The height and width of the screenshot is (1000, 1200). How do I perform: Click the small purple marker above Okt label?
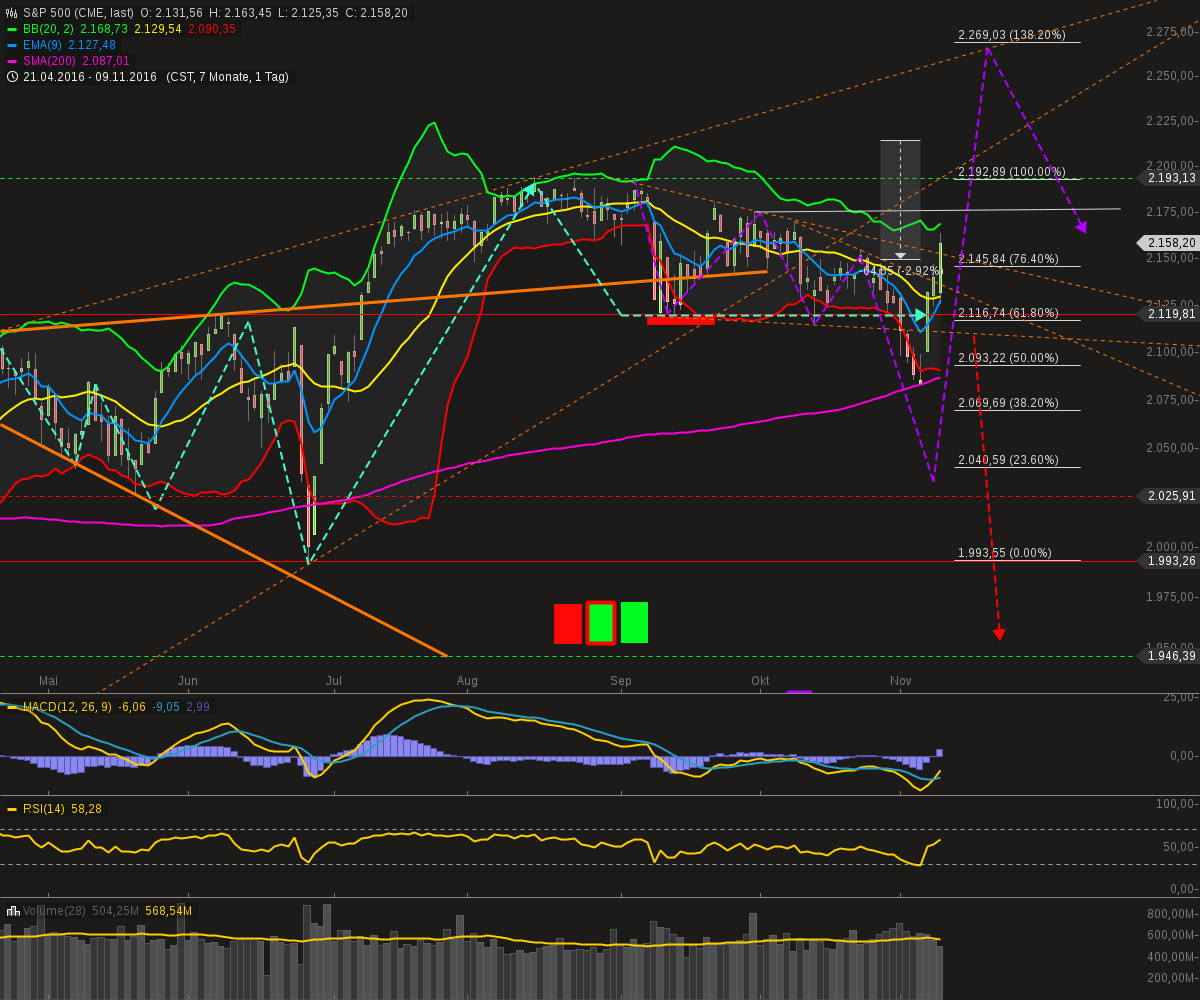click(799, 691)
